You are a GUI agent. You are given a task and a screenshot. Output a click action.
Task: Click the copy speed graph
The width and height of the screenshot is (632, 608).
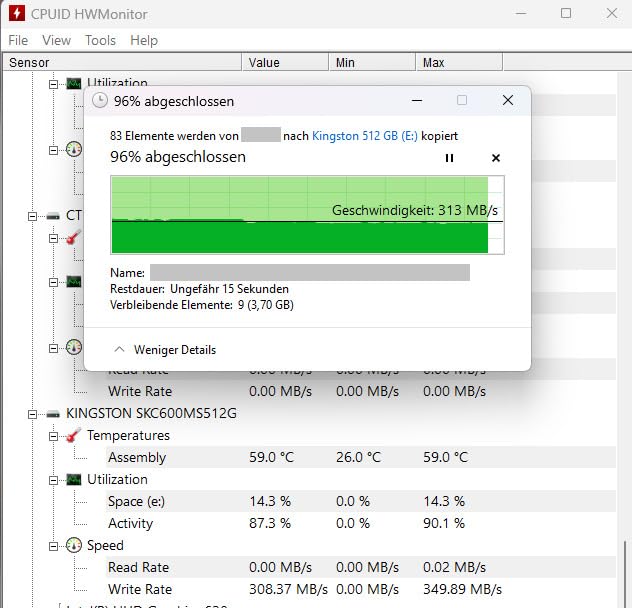[x=308, y=215]
